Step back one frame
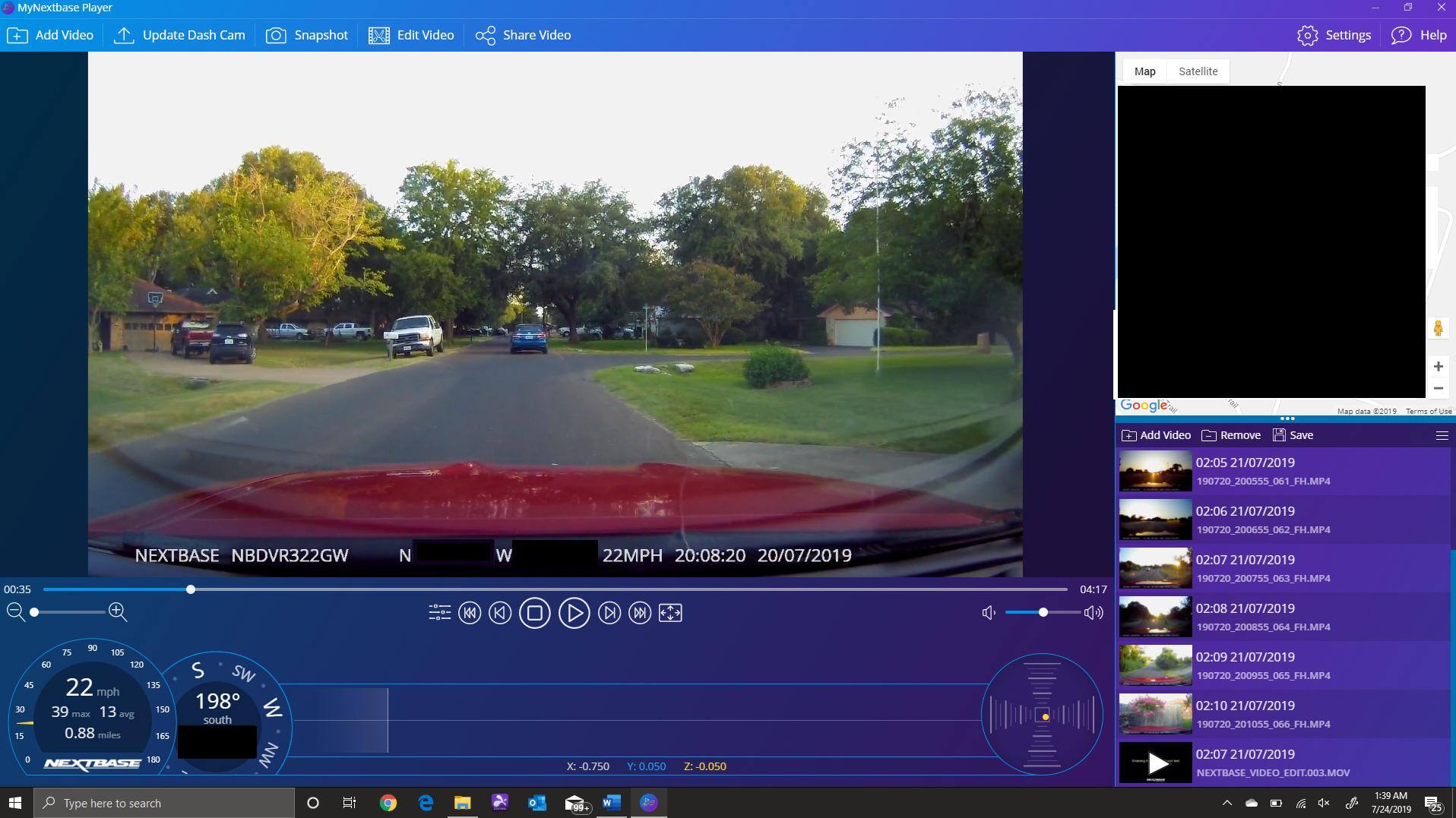Viewport: 1456px width, 818px height. point(500,613)
